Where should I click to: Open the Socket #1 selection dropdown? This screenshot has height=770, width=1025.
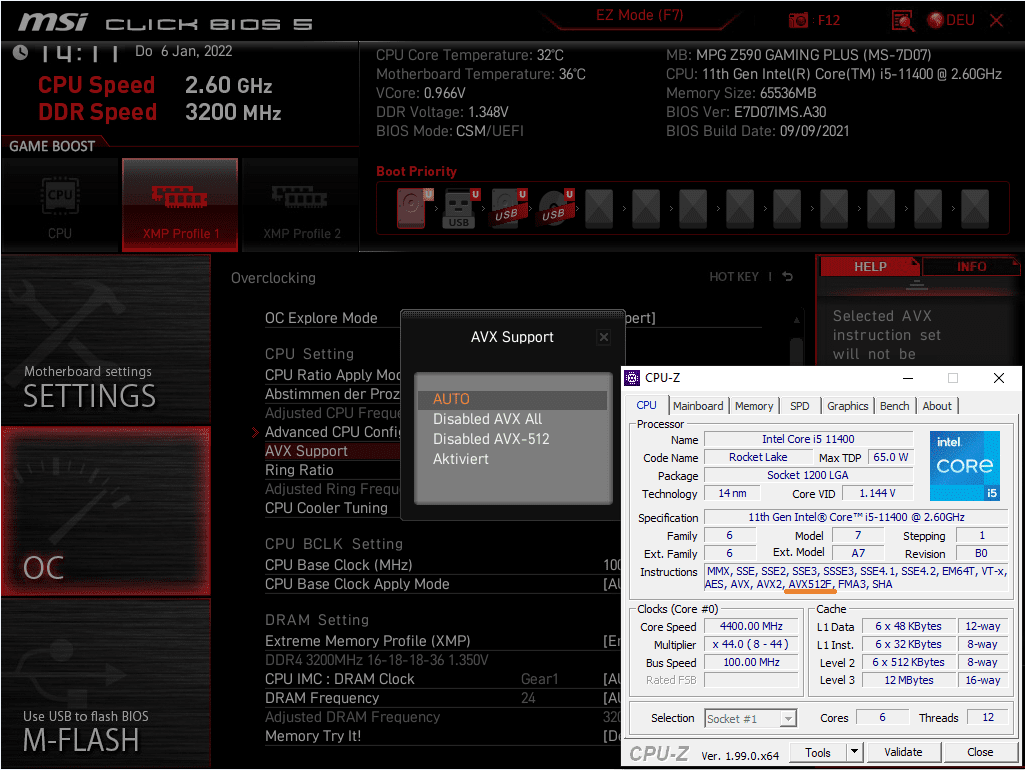pos(750,719)
